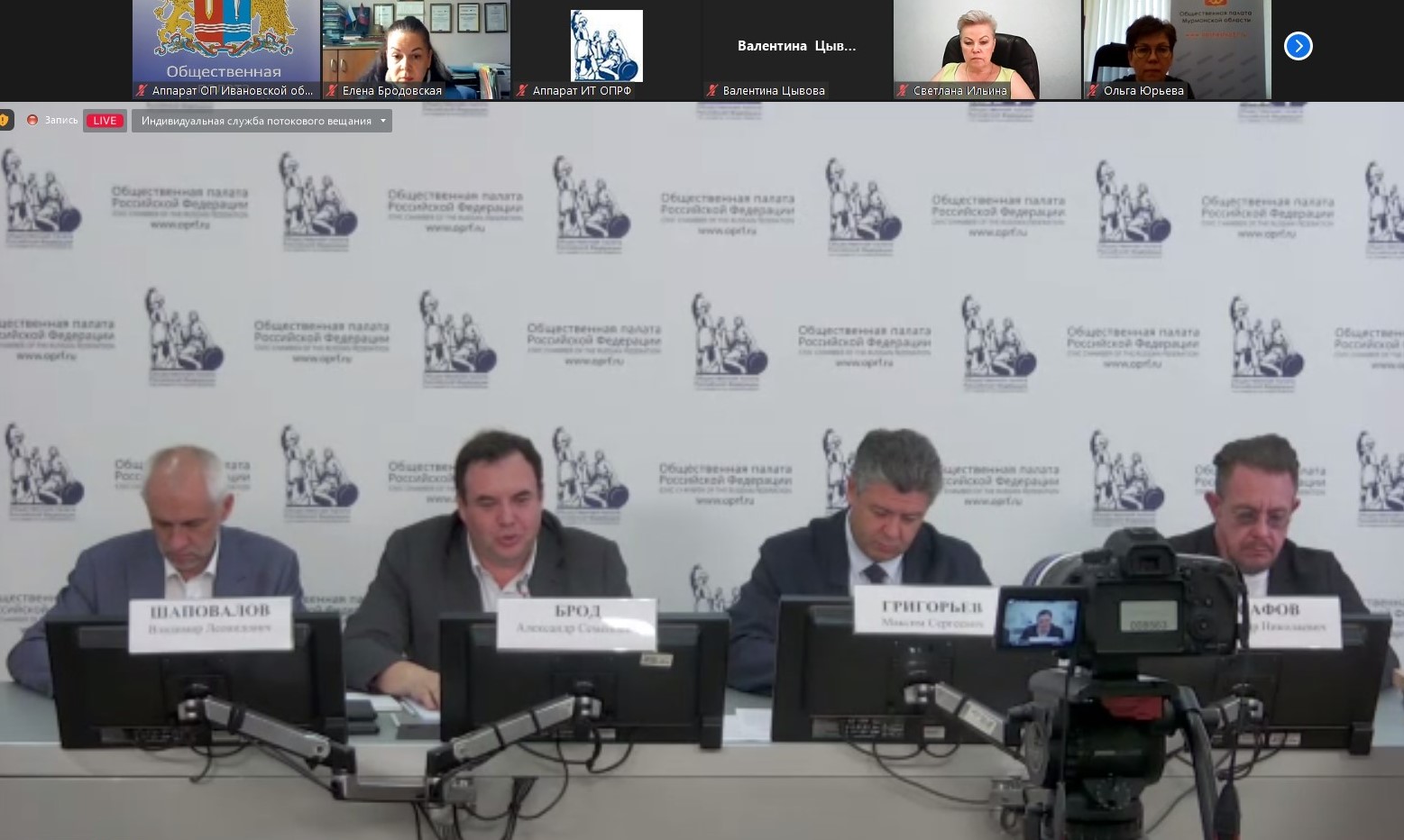The image size is (1404, 840).
Task: Click muted mic icon for Валентина Цывова
Action: 712,90
